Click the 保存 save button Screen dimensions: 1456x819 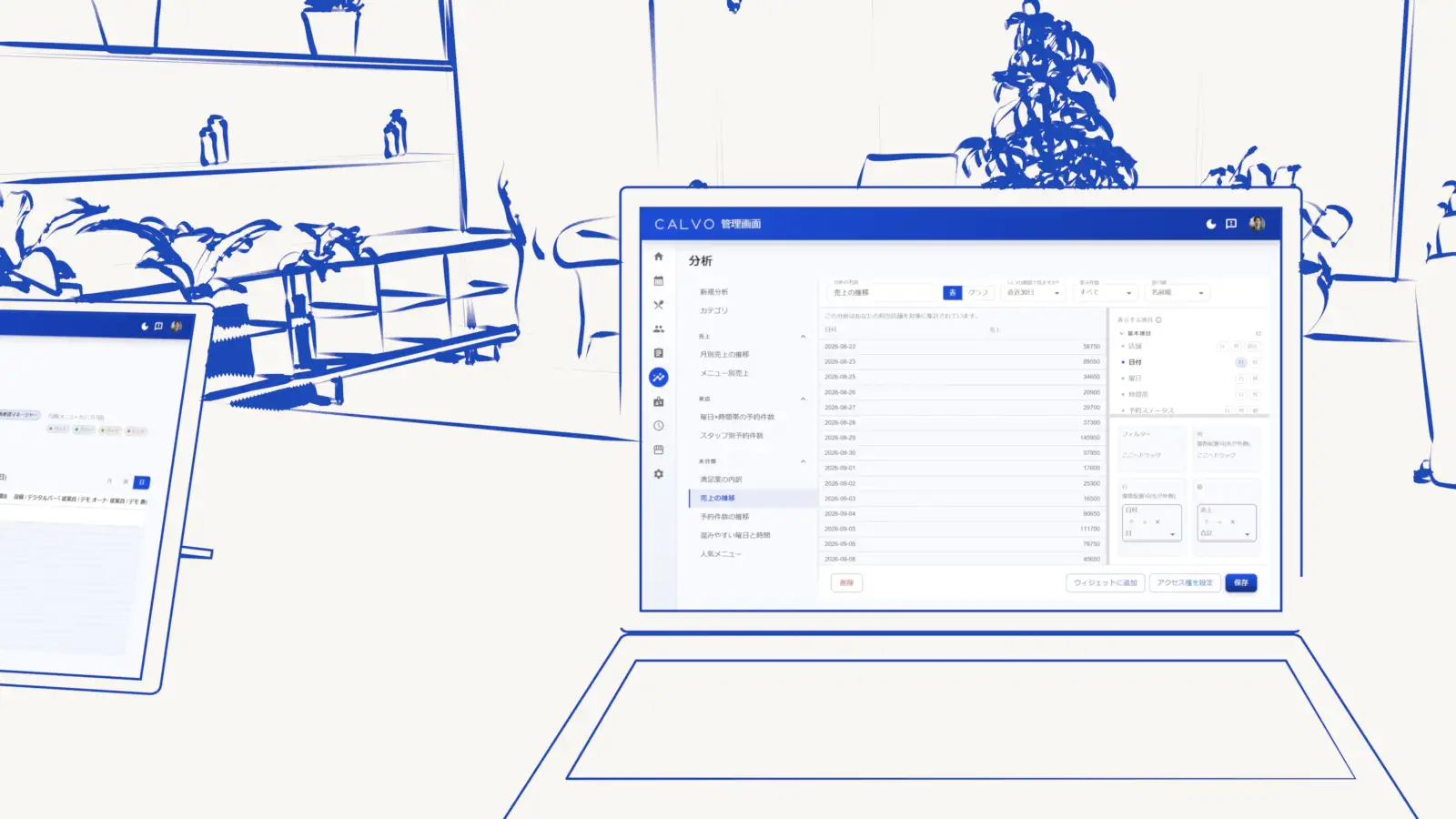1241,582
